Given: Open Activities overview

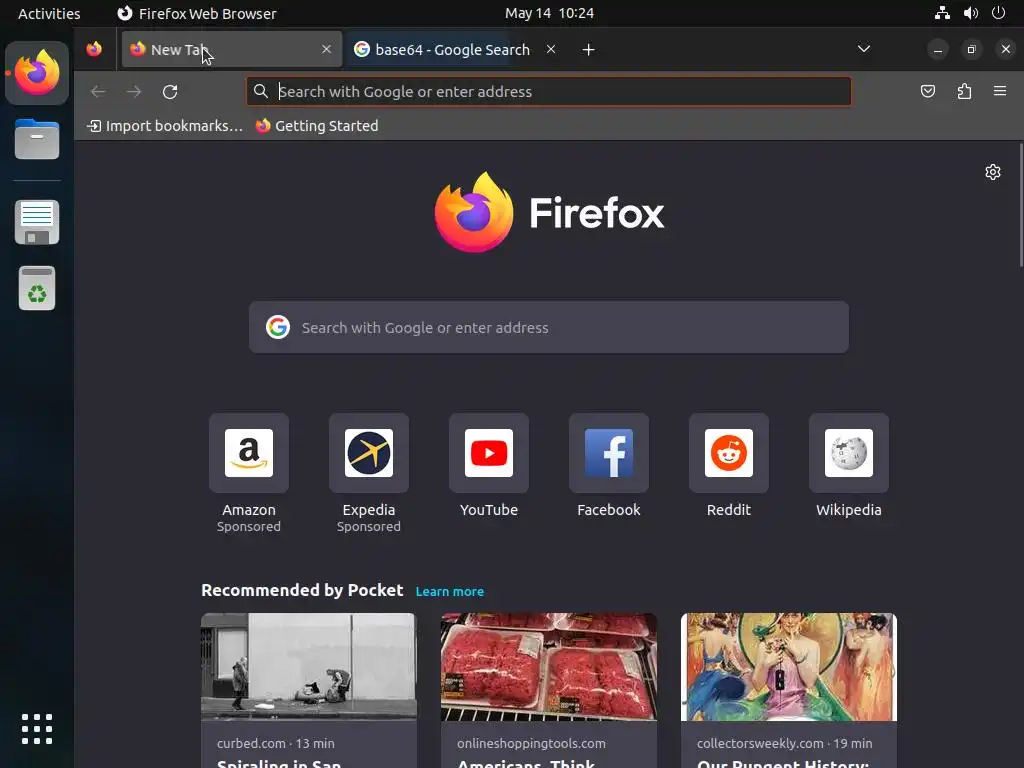Looking at the screenshot, I should 49,13.
